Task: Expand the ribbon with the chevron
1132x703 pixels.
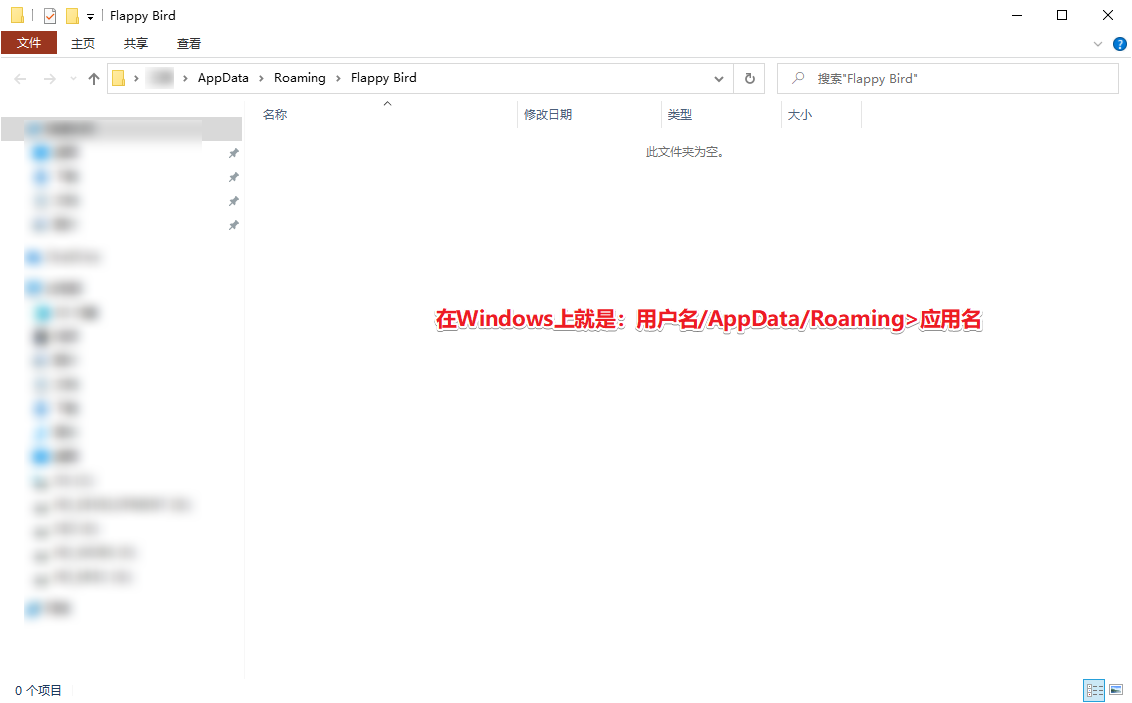Action: [x=1097, y=44]
